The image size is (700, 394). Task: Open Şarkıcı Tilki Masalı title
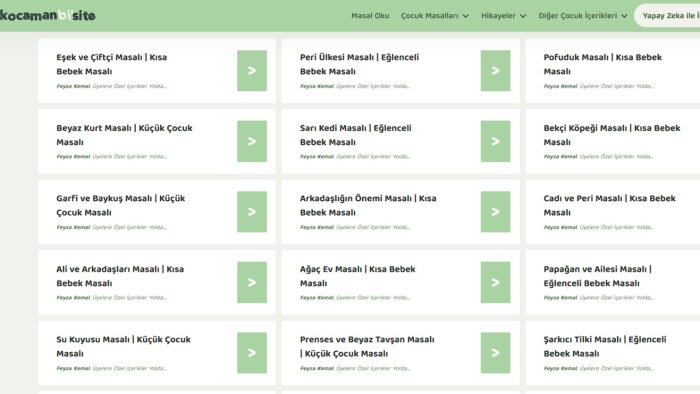605,346
